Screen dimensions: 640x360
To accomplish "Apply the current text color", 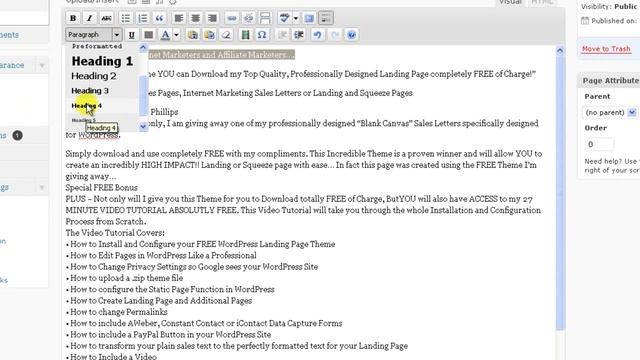I will [x=165, y=35].
